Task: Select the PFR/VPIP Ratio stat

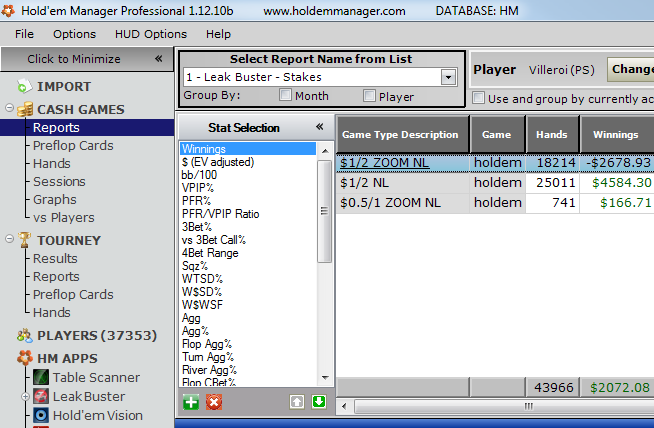Action: click(220, 214)
